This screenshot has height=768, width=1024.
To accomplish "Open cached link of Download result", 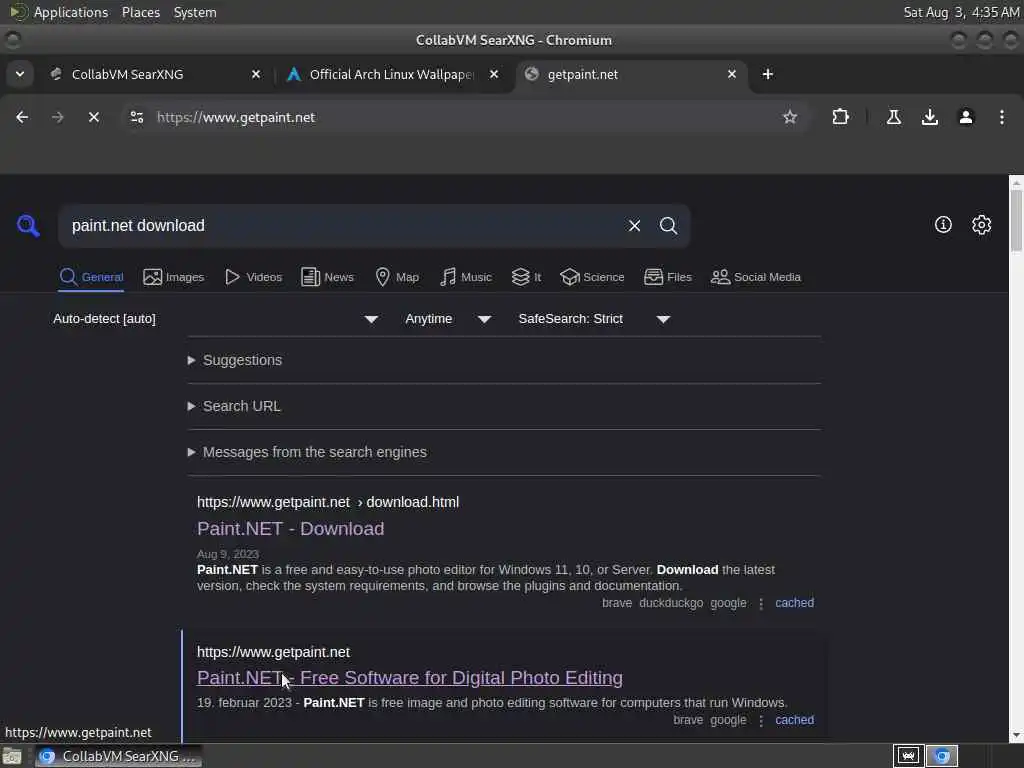I will [x=794, y=603].
